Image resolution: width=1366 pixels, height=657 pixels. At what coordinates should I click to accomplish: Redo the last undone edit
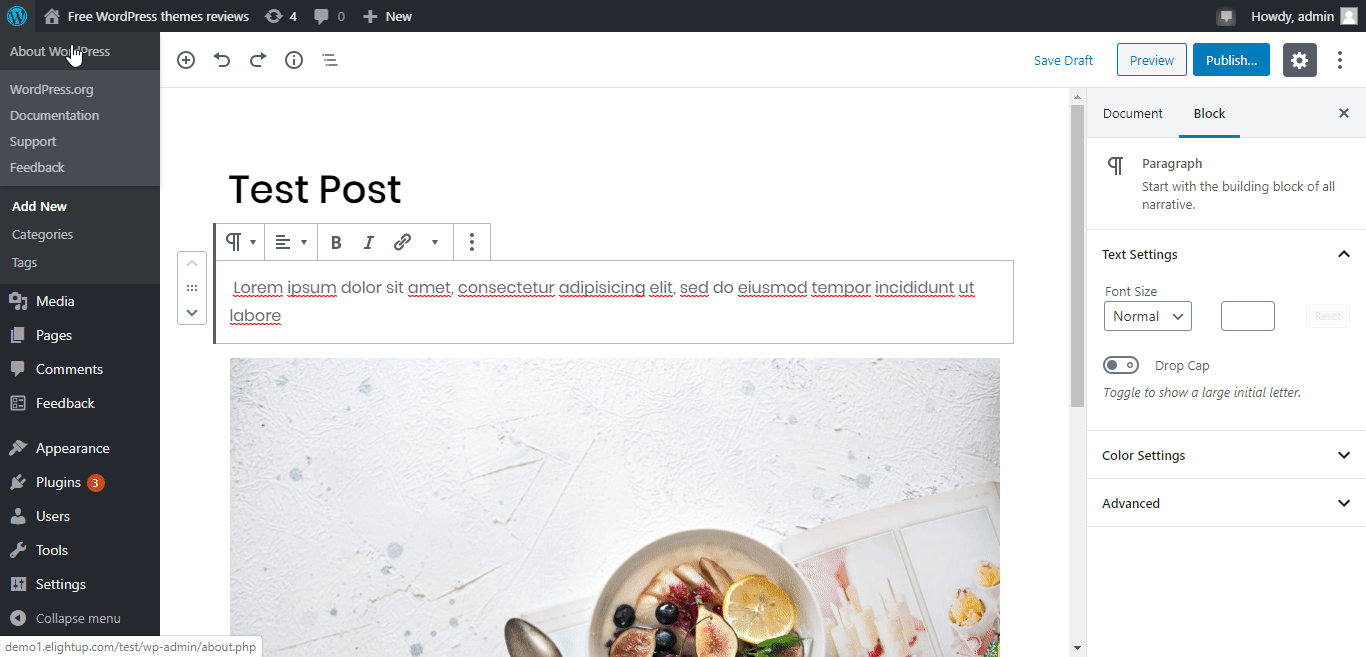(x=258, y=60)
